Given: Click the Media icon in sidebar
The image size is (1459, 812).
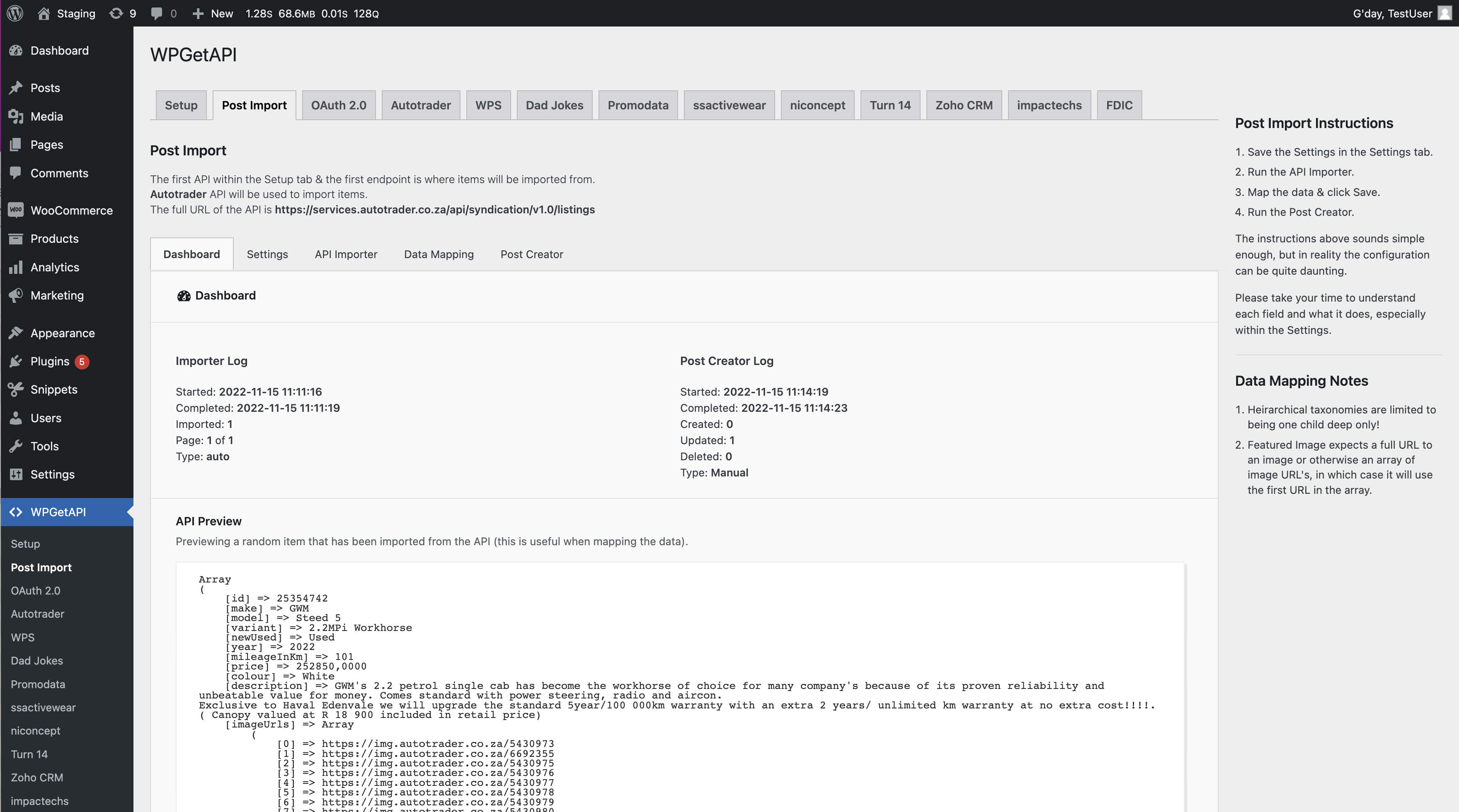Looking at the screenshot, I should (x=16, y=116).
